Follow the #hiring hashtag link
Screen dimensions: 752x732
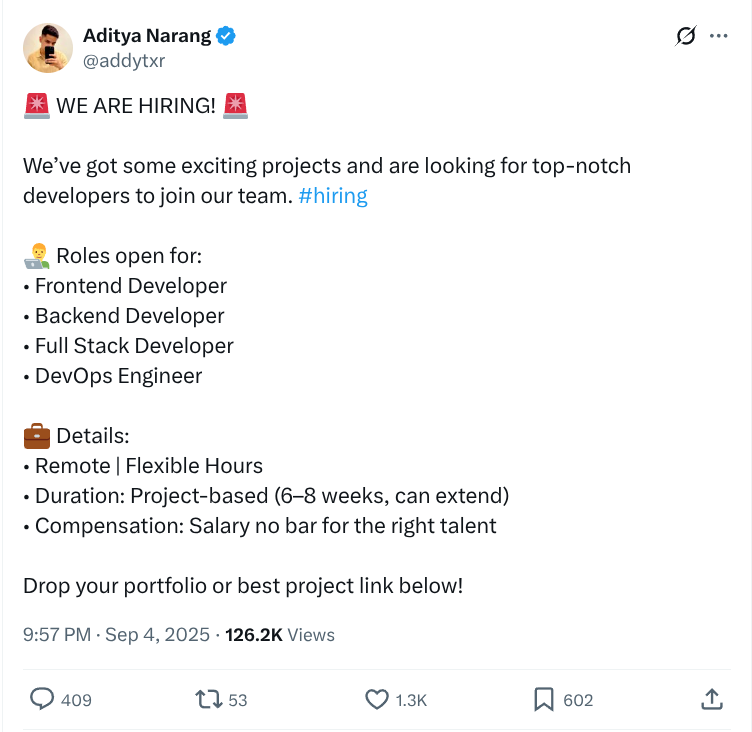pos(333,196)
